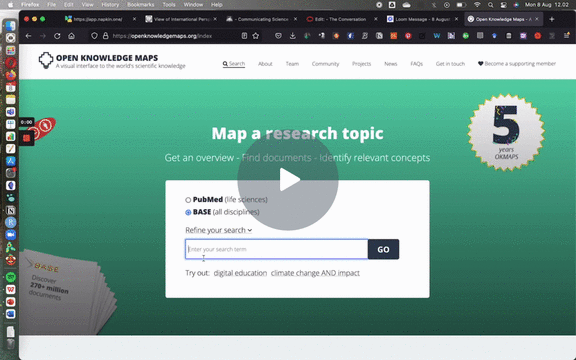
Task: Open a new browser tab
Action: pos(552,19)
